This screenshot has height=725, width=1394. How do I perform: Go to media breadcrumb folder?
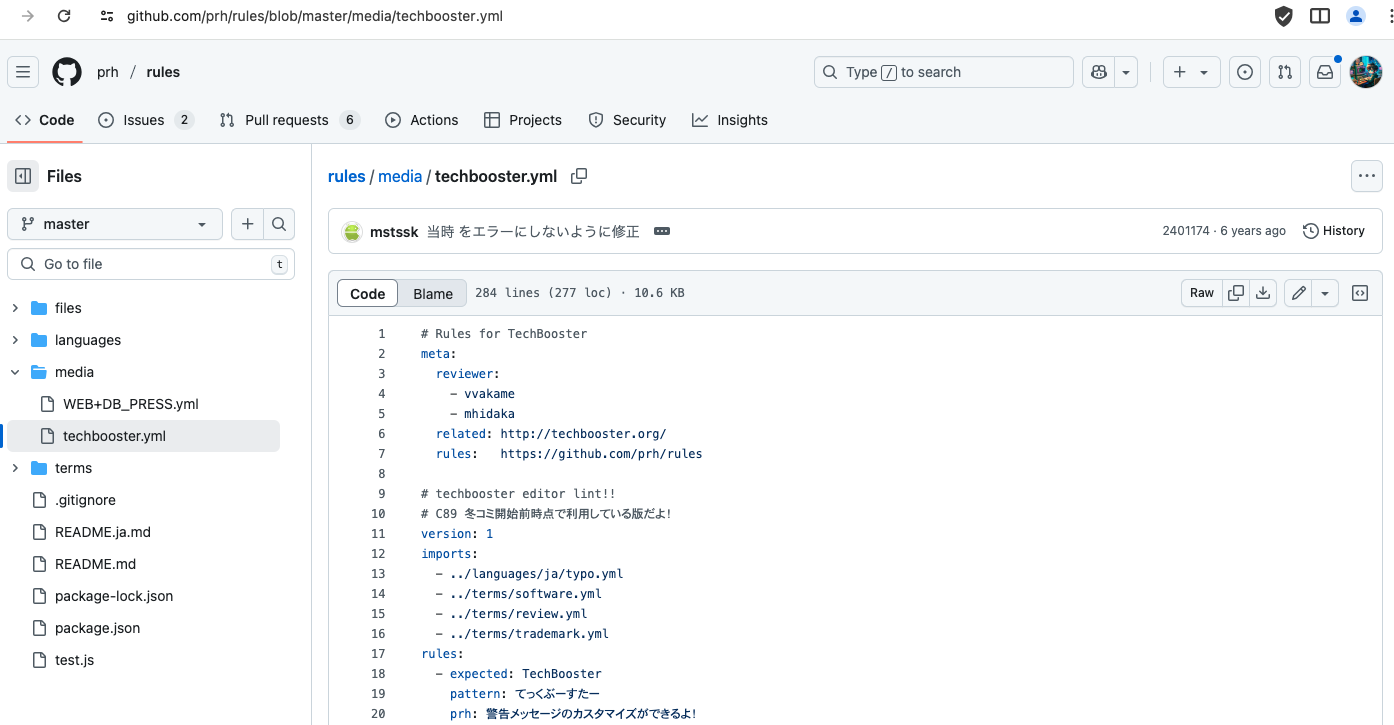click(x=400, y=176)
